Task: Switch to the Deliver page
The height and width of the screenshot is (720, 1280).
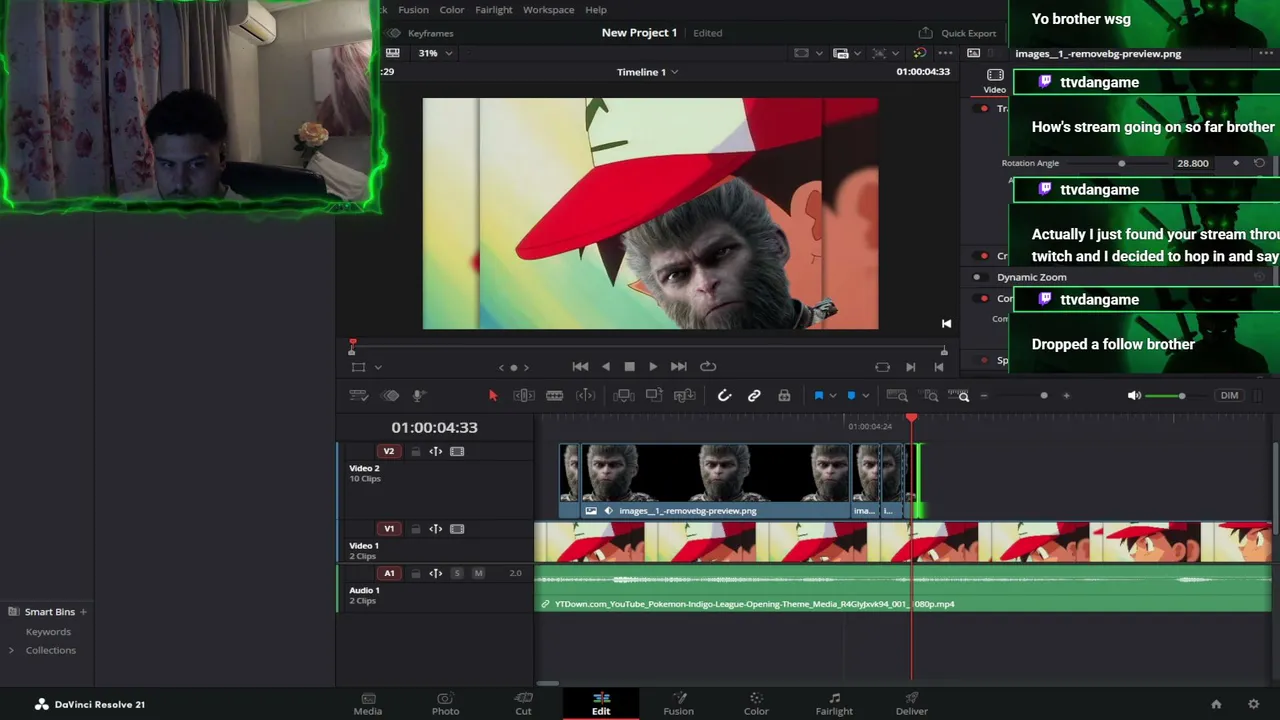Action: [x=912, y=704]
